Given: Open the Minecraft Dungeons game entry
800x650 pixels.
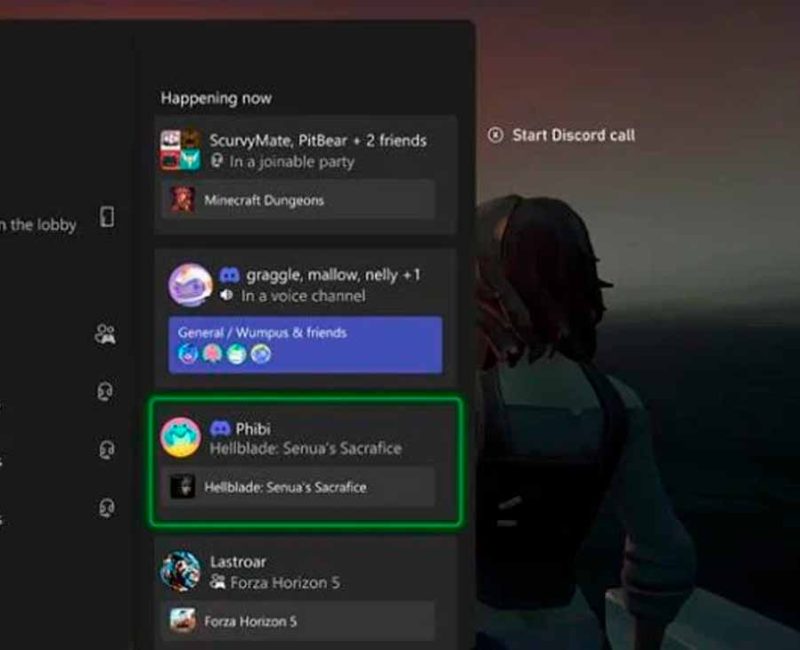Looking at the screenshot, I should (298, 200).
